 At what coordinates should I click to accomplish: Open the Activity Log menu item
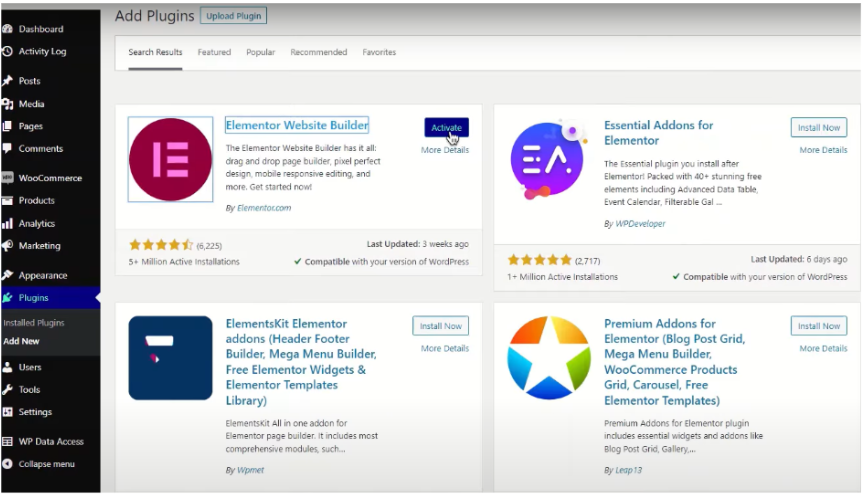(42, 51)
